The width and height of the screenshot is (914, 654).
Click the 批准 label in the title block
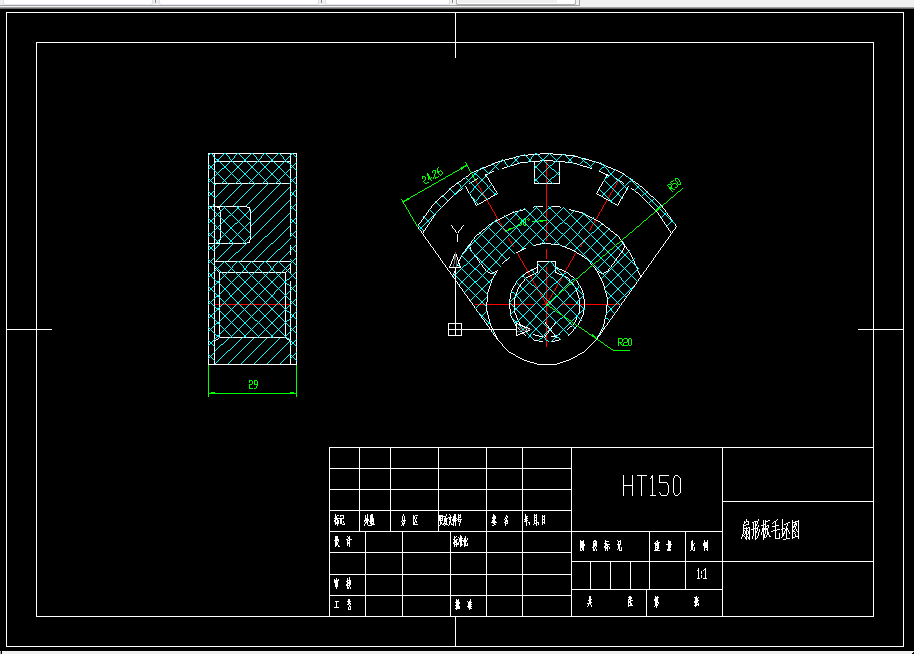463,604
